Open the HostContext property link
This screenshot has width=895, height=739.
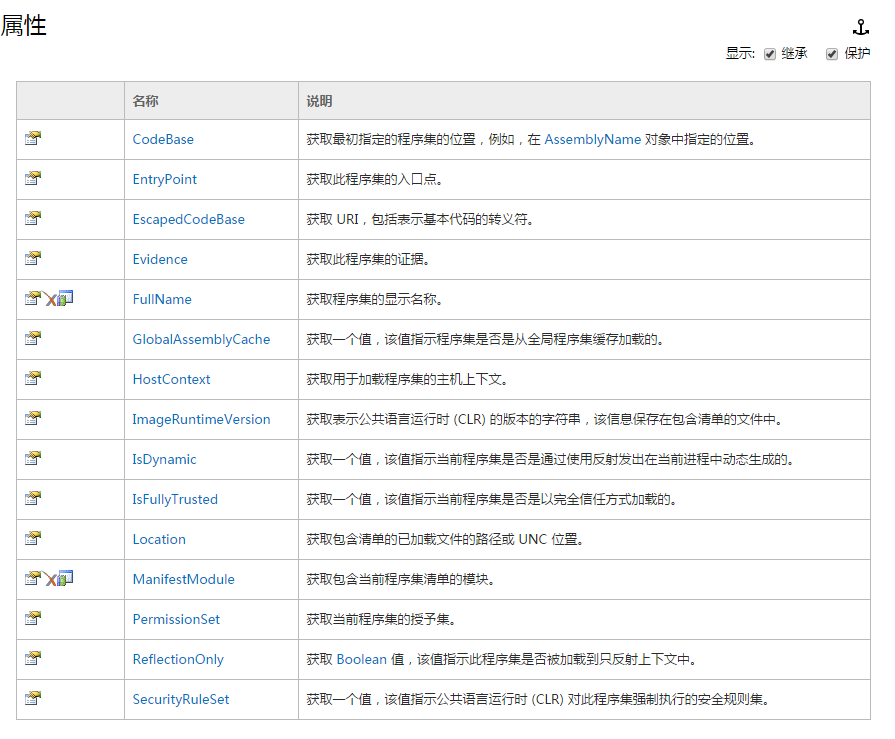(171, 379)
